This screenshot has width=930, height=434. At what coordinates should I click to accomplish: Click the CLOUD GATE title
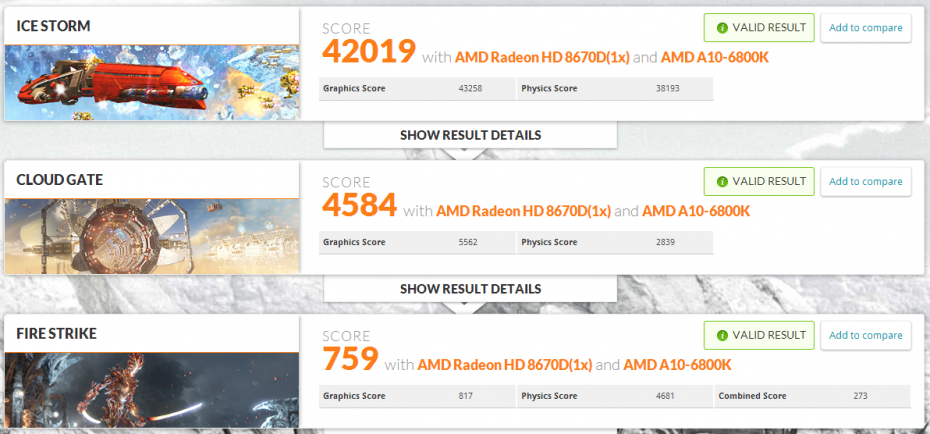tap(59, 180)
